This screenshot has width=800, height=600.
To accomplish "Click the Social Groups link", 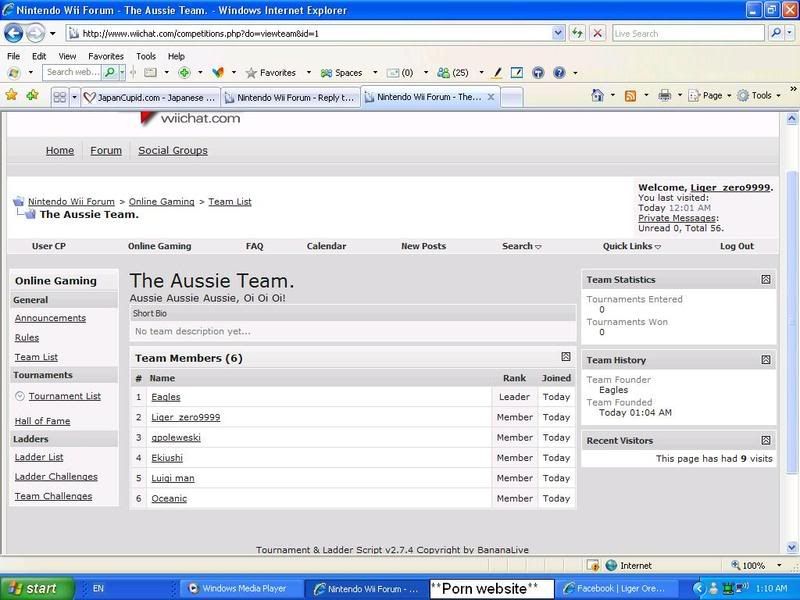I will (172, 151).
